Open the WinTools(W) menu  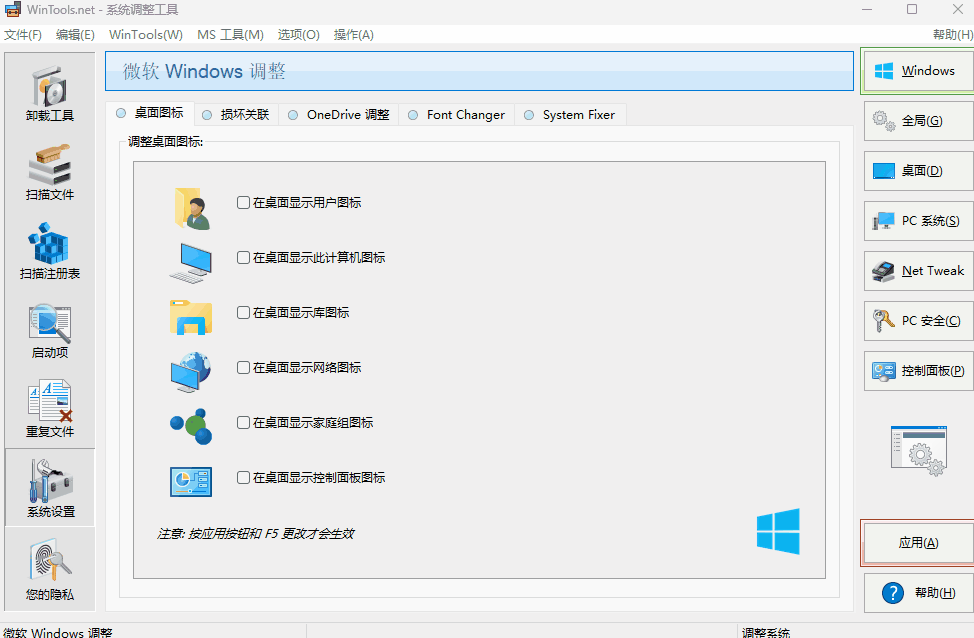point(146,35)
